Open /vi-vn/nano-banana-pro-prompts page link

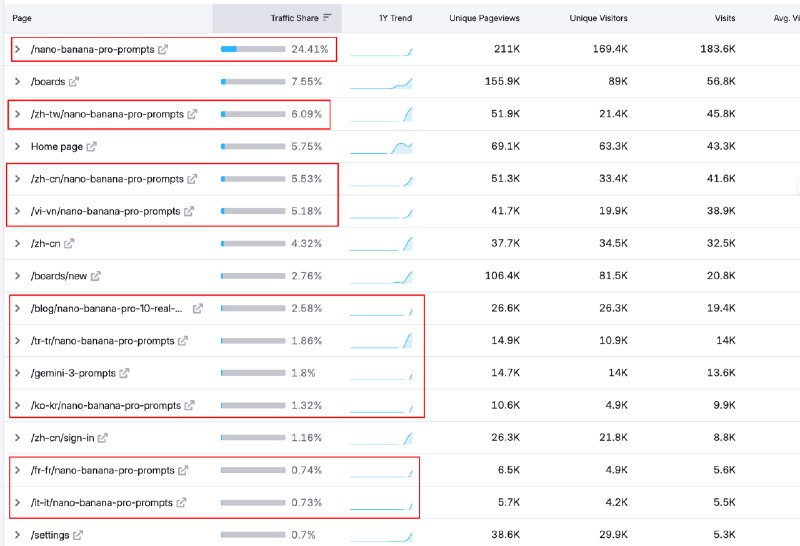(x=105, y=211)
